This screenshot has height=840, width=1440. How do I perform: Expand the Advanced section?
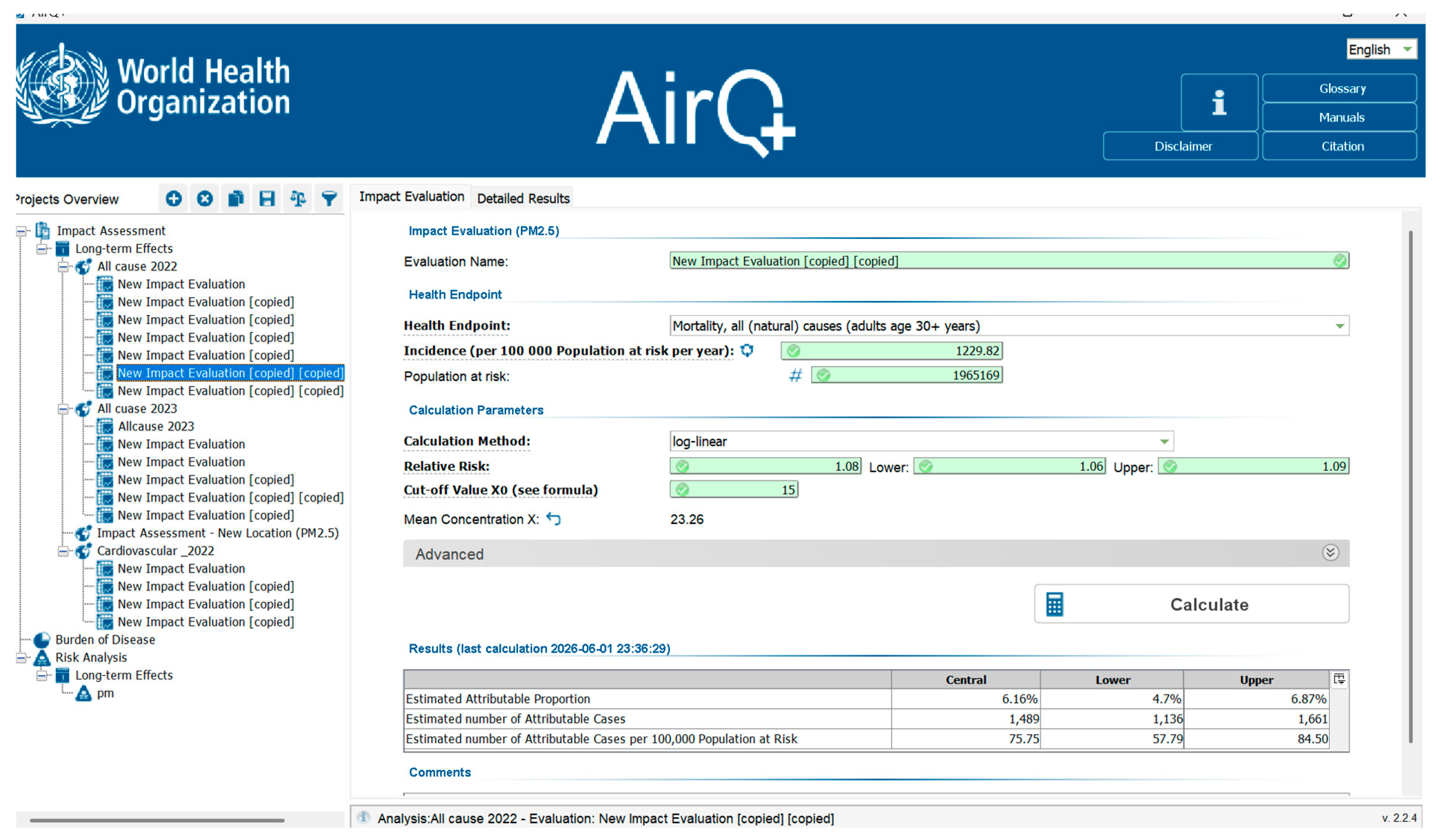pos(1330,553)
